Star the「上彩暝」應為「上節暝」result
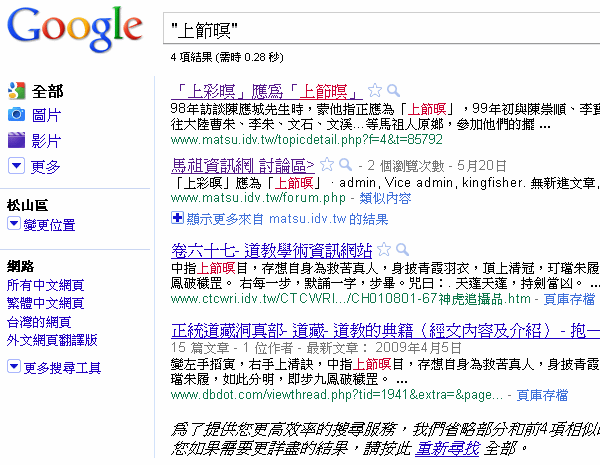The image size is (600, 465). click(375, 91)
